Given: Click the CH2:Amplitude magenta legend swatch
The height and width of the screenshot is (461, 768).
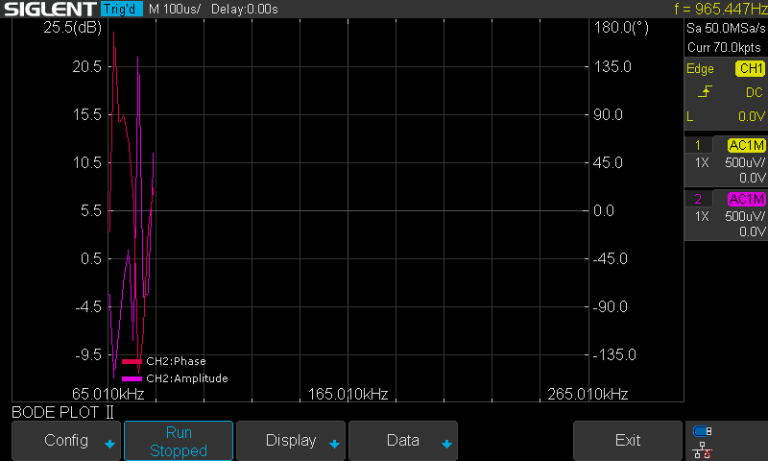Looking at the screenshot, I should (131, 379).
